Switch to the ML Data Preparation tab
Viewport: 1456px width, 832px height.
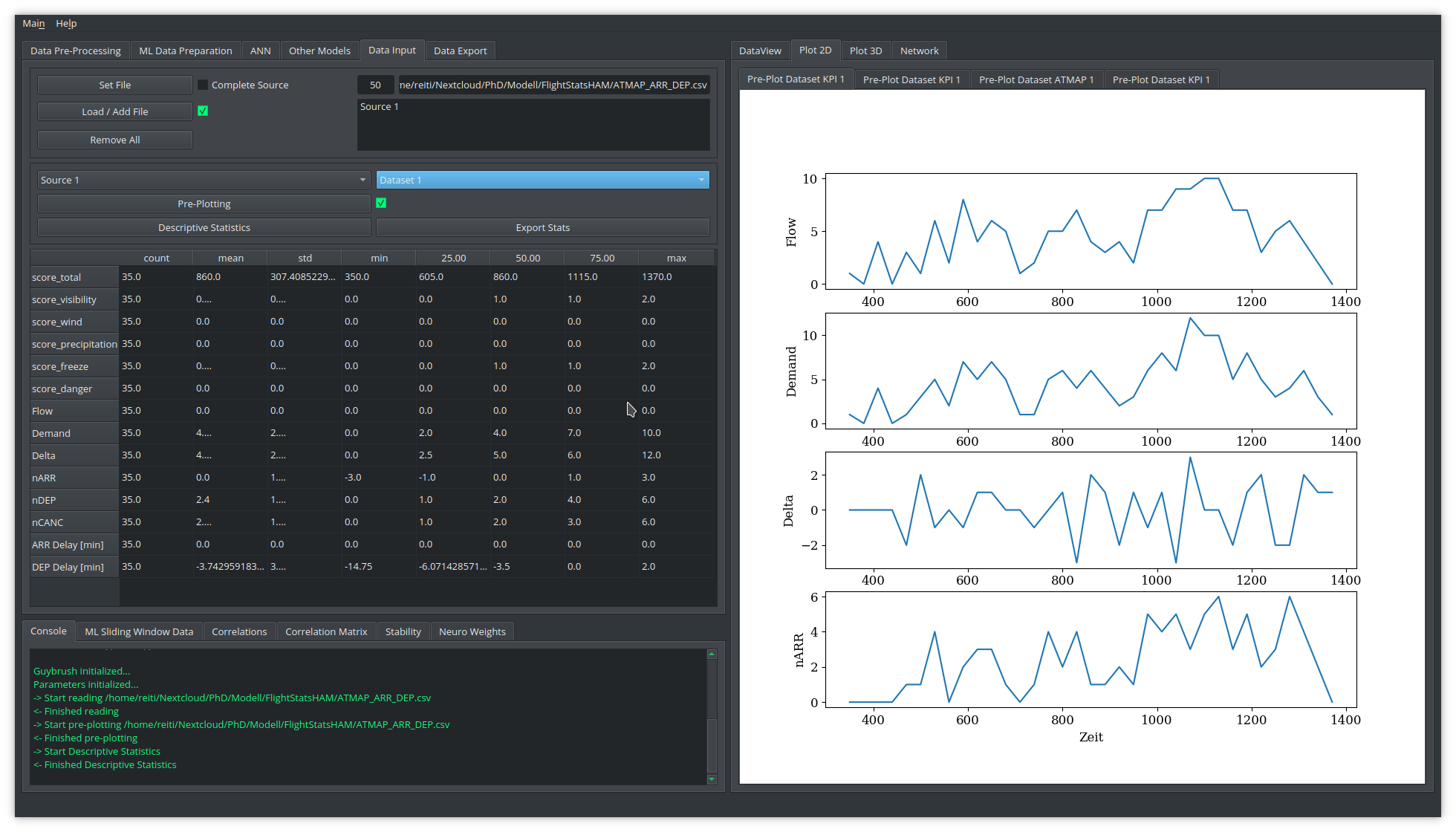[x=186, y=51]
